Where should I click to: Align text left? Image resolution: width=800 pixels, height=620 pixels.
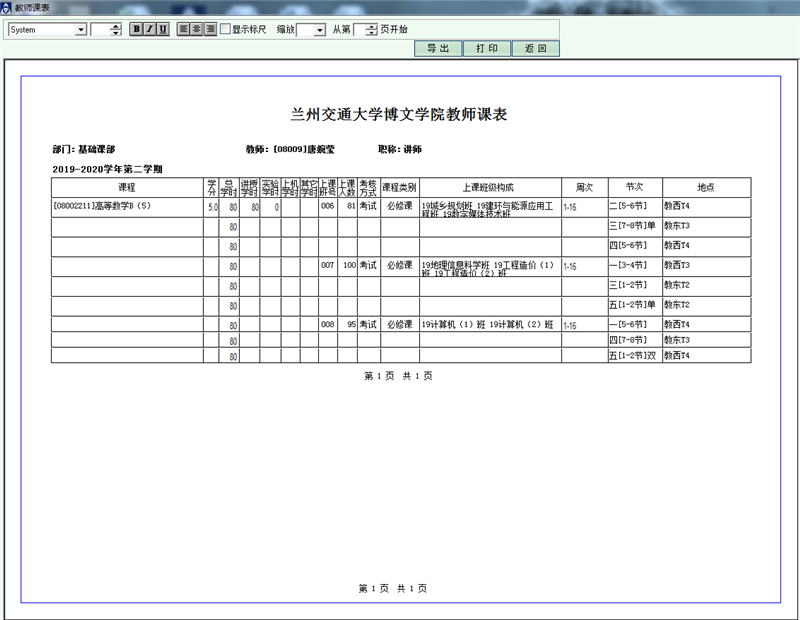(x=184, y=29)
